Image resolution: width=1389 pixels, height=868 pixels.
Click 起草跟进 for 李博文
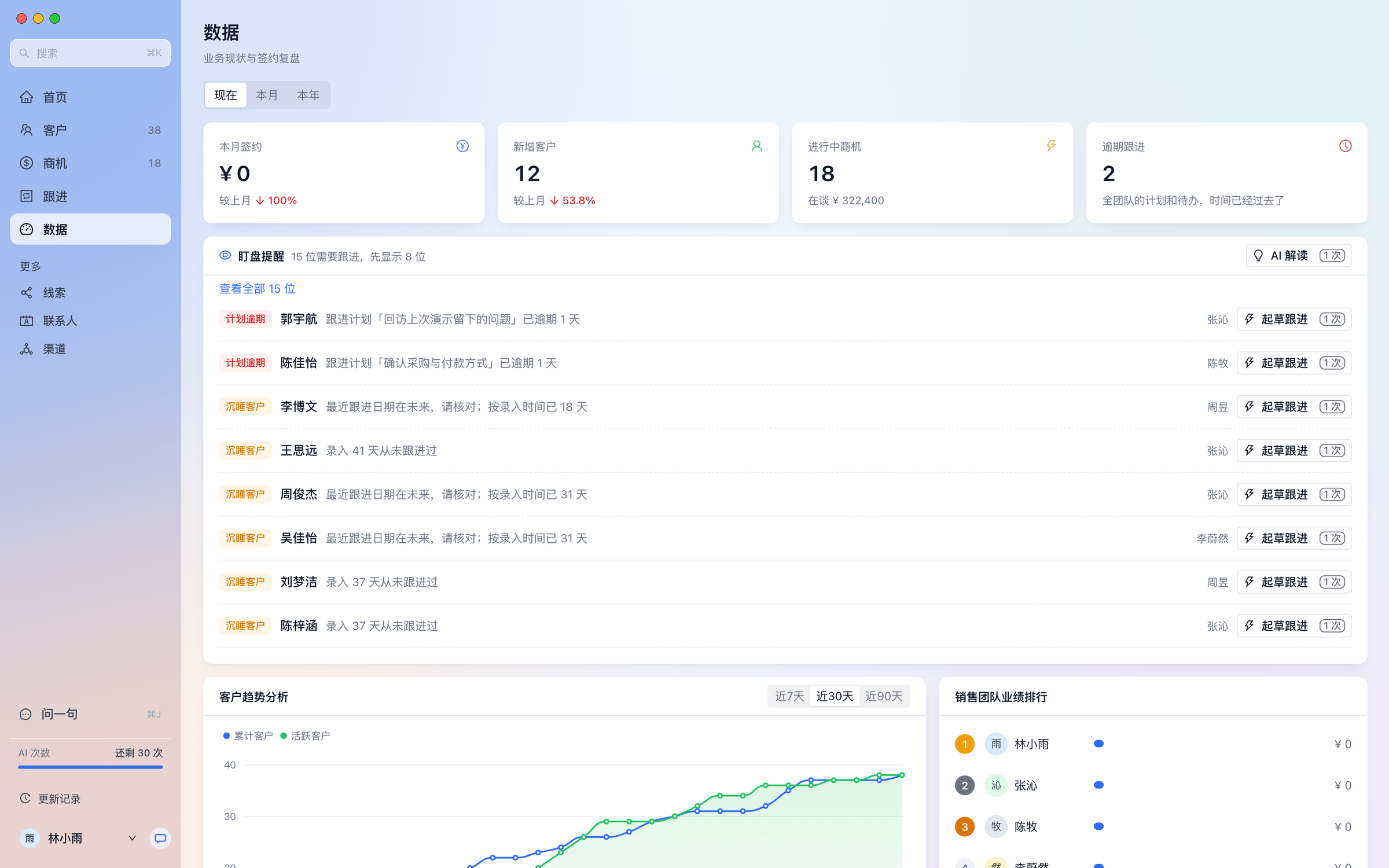click(1294, 407)
